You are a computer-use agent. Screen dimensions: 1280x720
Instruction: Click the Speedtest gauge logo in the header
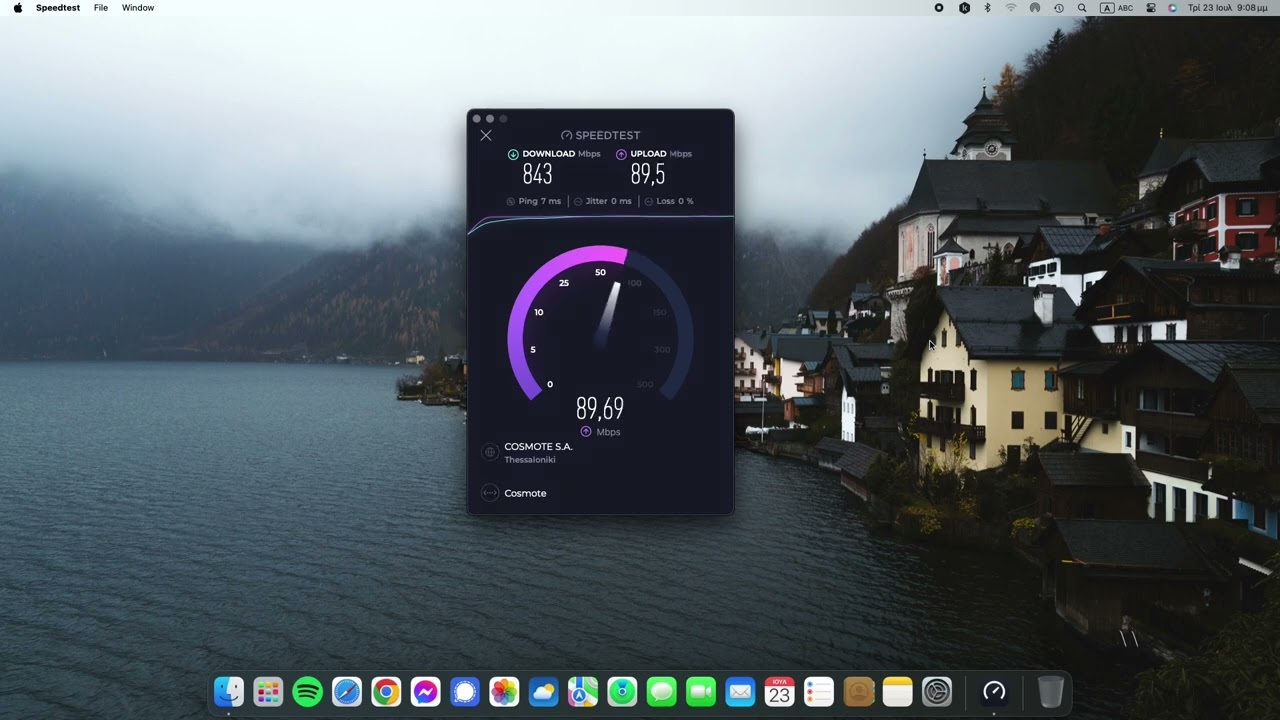pos(567,135)
